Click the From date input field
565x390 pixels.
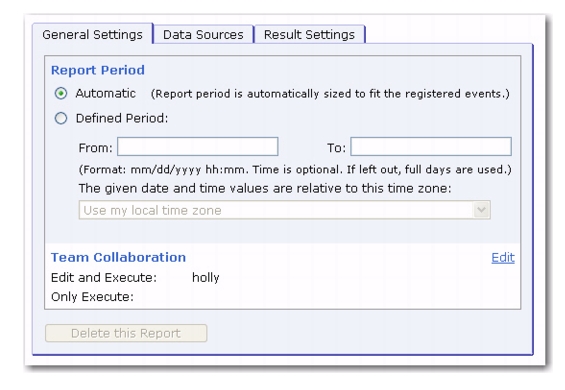coord(197,147)
